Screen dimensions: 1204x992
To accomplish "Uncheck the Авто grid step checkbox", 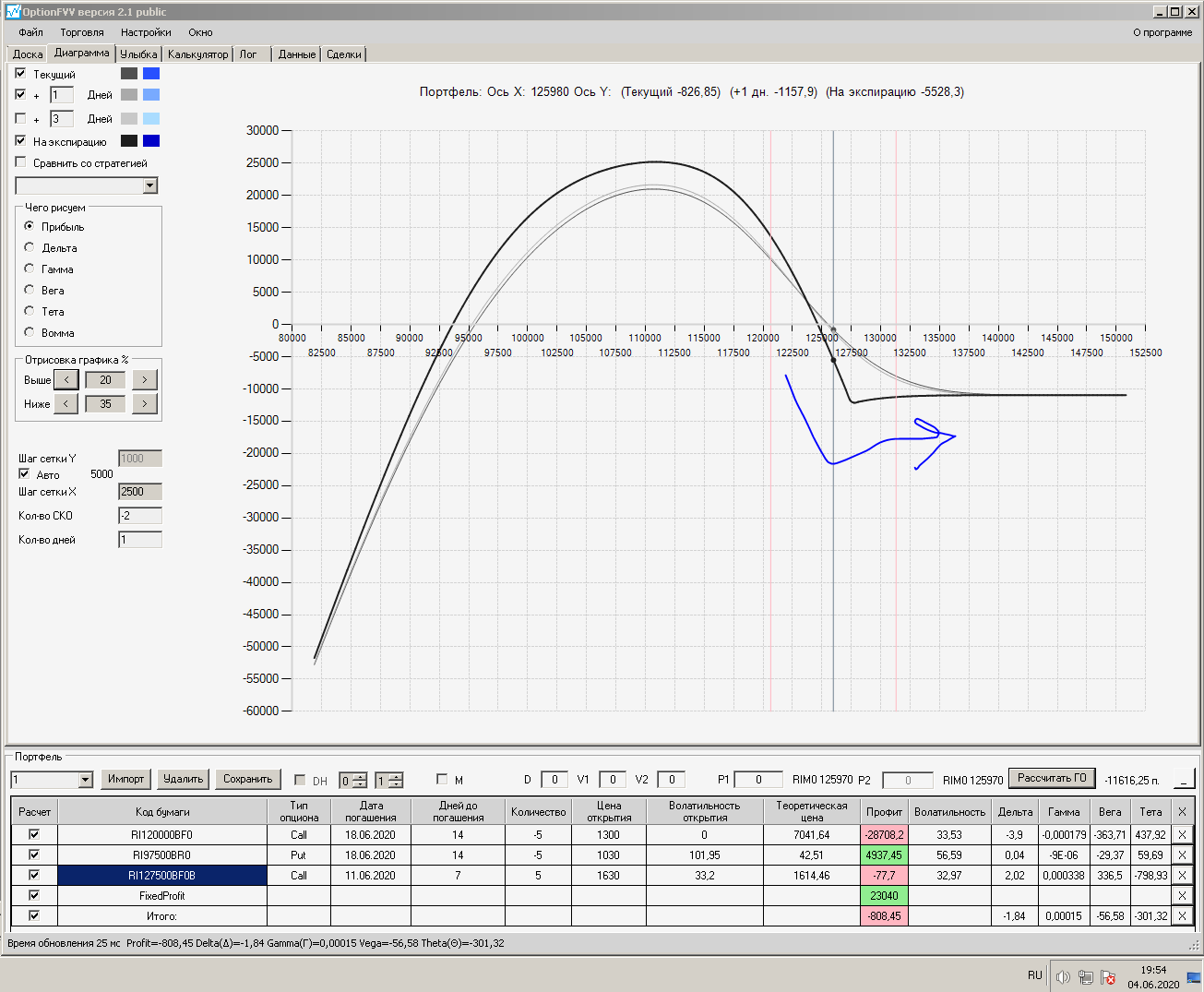I will tap(24, 473).
